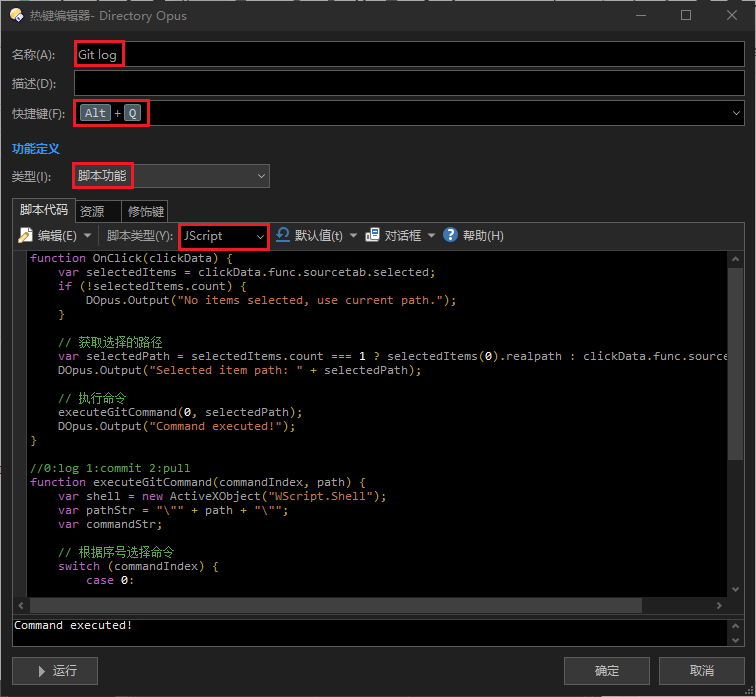Expand the 默认值(t) dropdown arrow
756x697 pixels.
[353, 236]
